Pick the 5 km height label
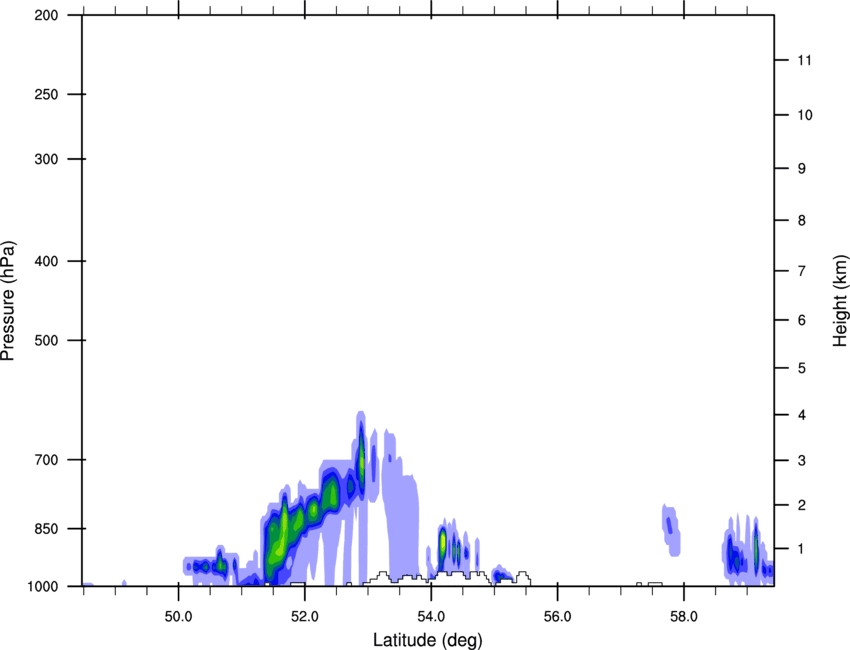The width and height of the screenshot is (850, 650). (x=802, y=369)
